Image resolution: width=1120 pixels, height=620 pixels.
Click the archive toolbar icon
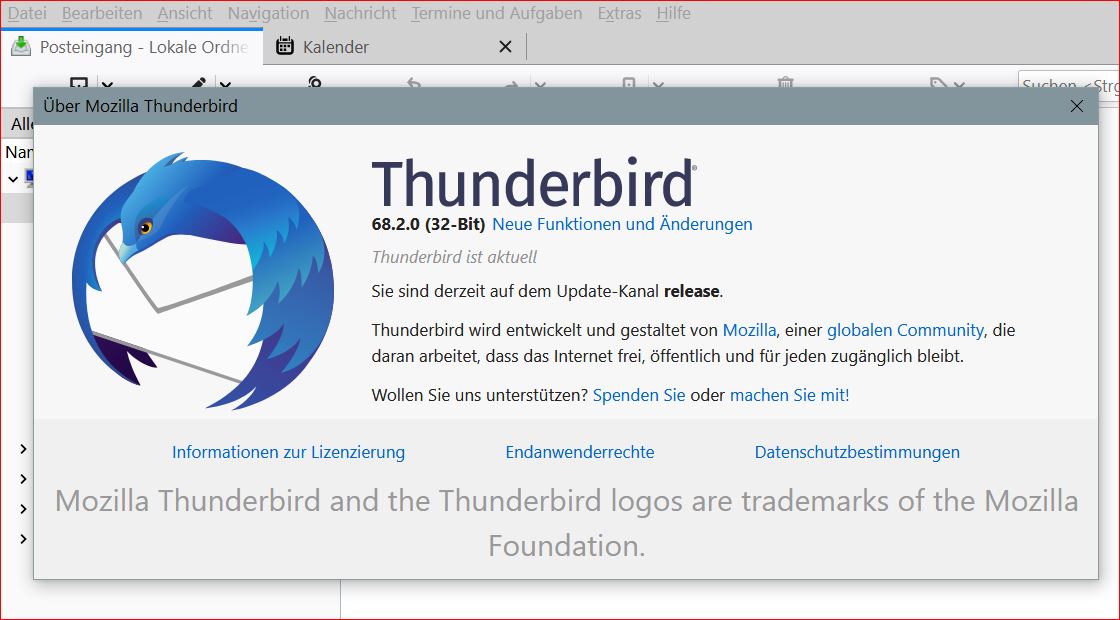point(629,82)
